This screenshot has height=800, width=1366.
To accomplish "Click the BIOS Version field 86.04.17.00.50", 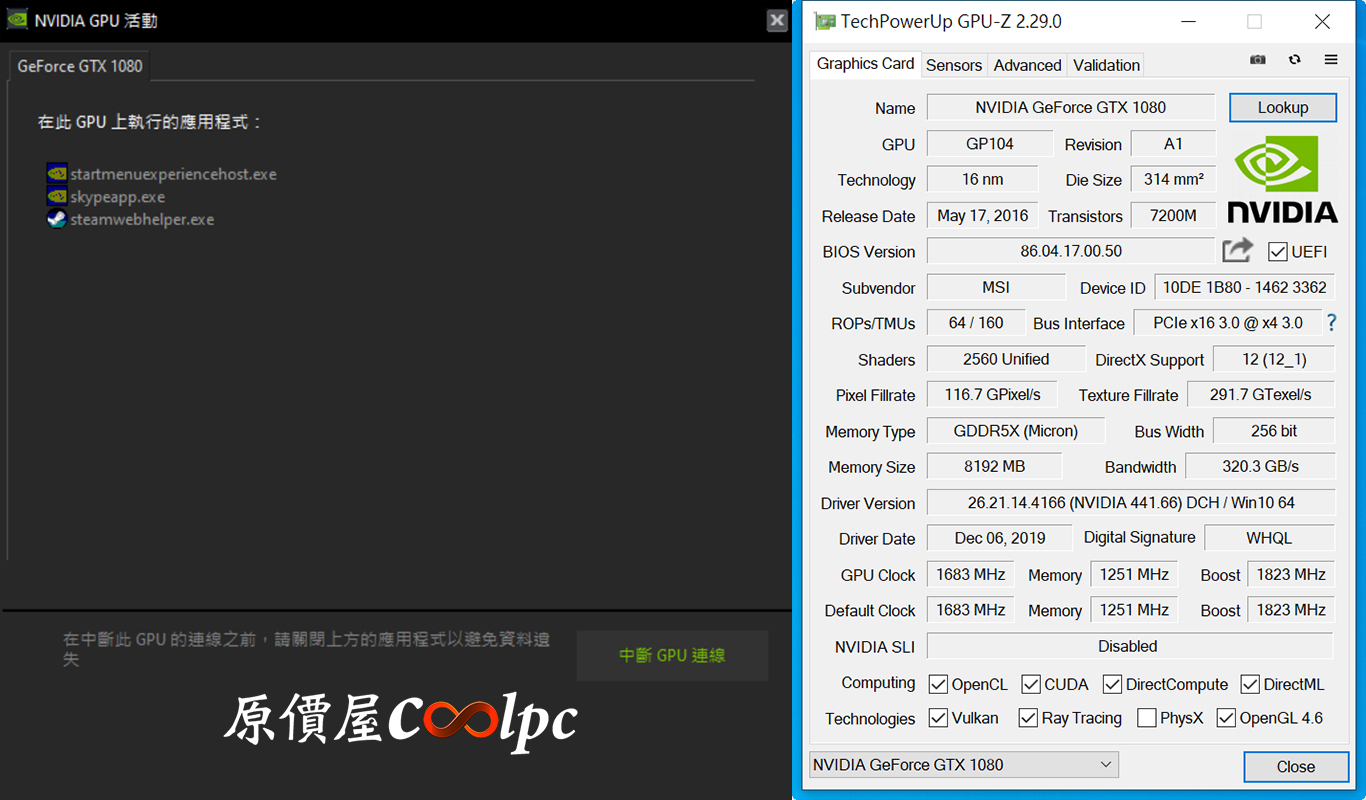I will (x=1071, y=251).
